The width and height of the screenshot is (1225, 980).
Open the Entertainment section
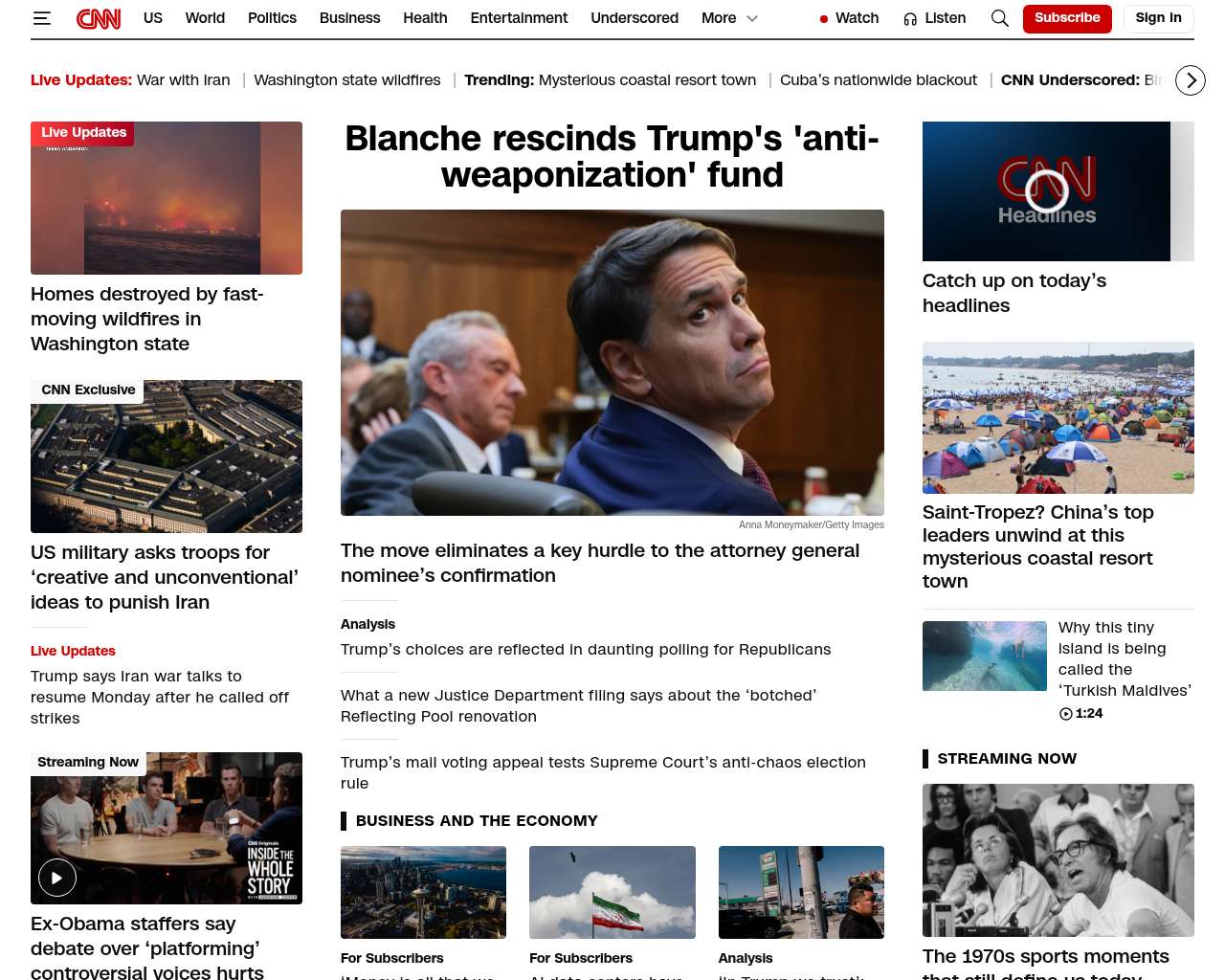point(519,18)
